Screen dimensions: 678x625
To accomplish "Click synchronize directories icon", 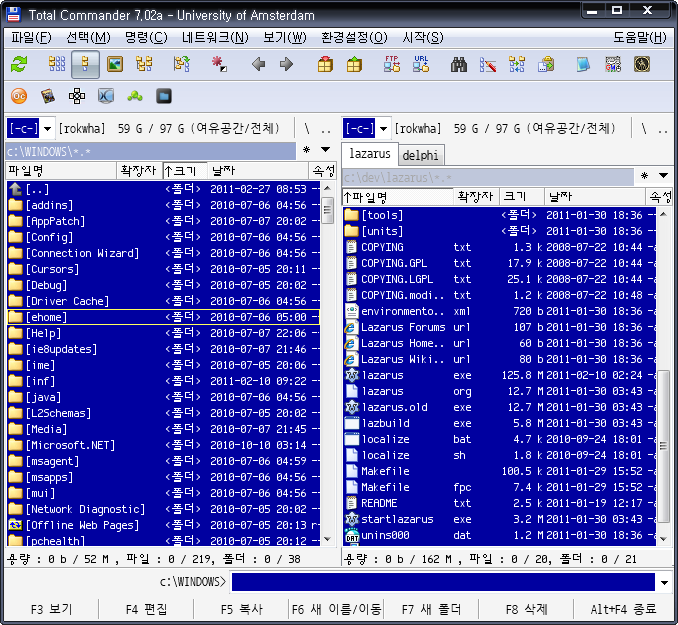I will point(517,64).
